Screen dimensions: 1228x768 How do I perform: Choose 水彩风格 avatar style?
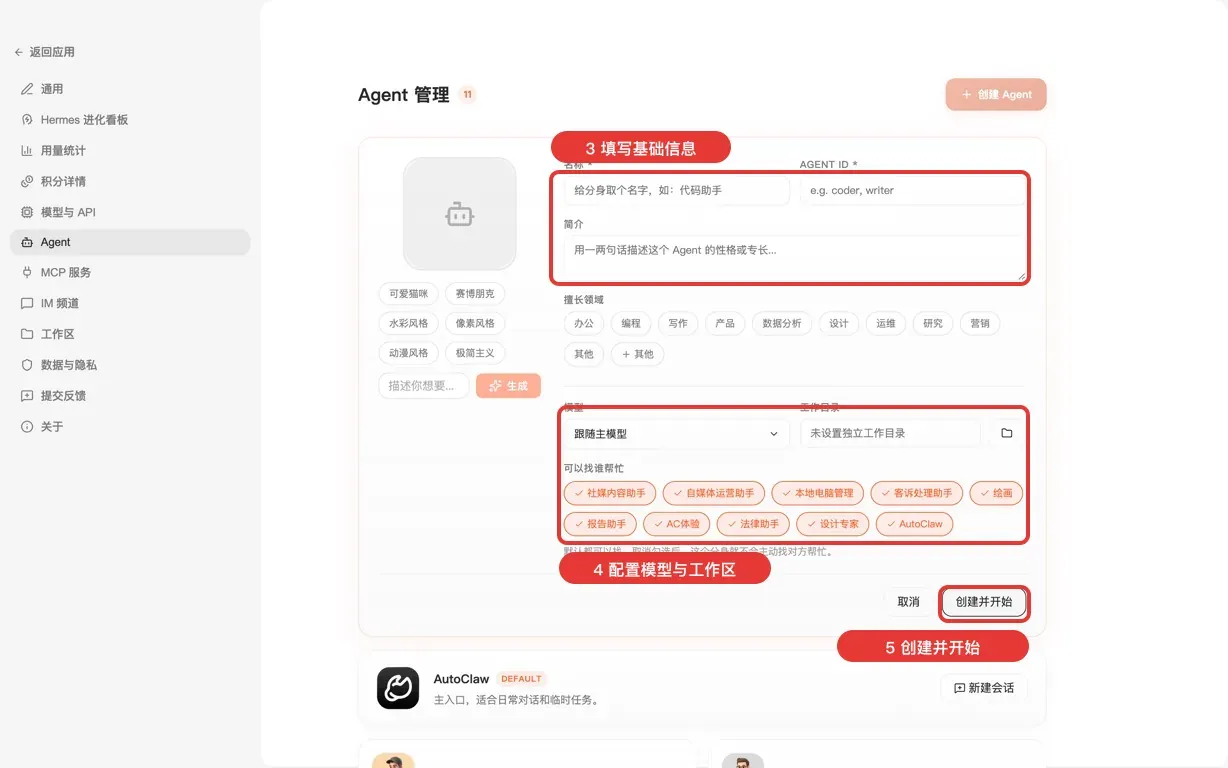(408, 323)
